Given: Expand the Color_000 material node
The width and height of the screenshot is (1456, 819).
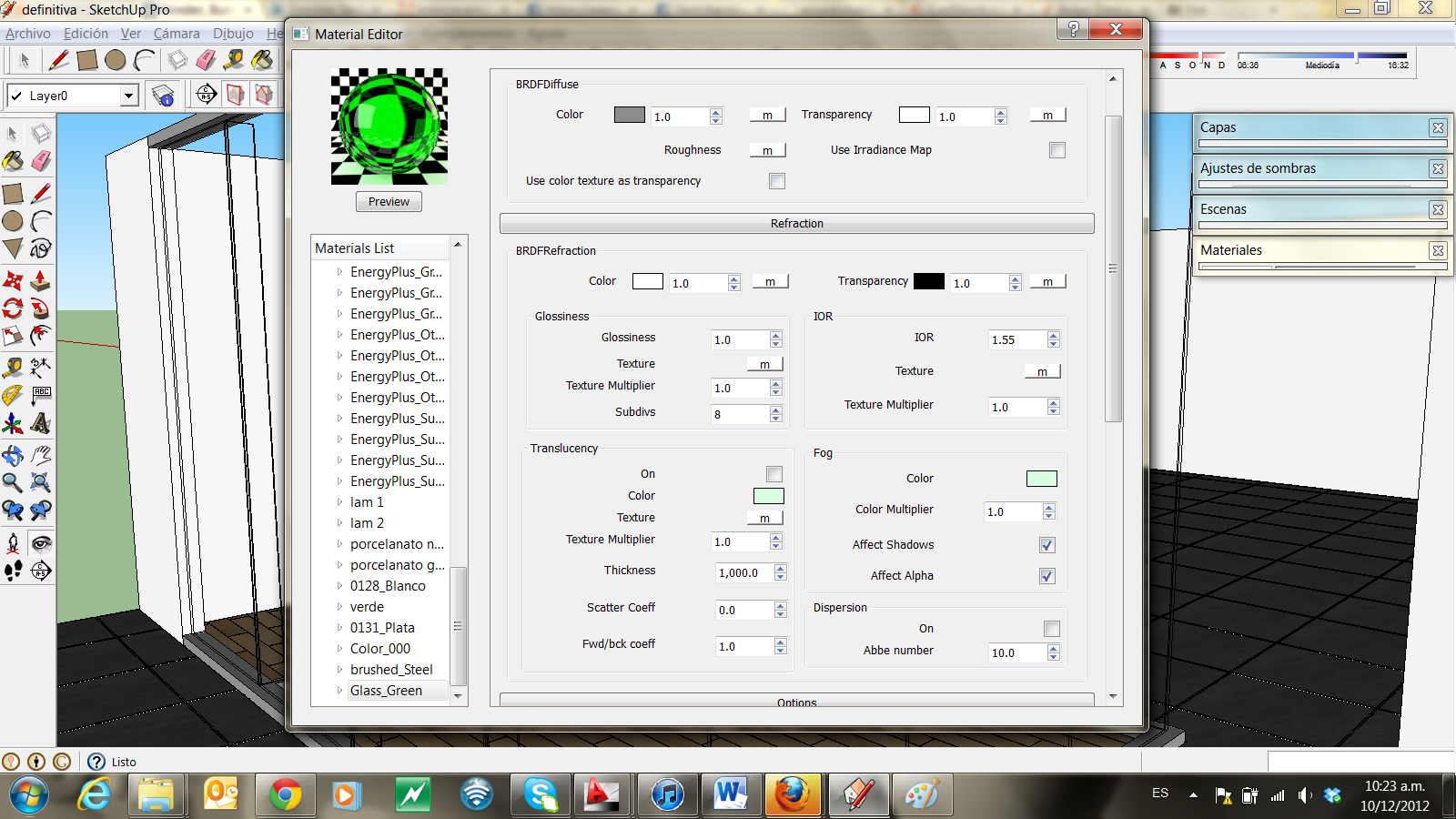Looking at the screenshot, I should pyautogui.click(x=339, y=649).
